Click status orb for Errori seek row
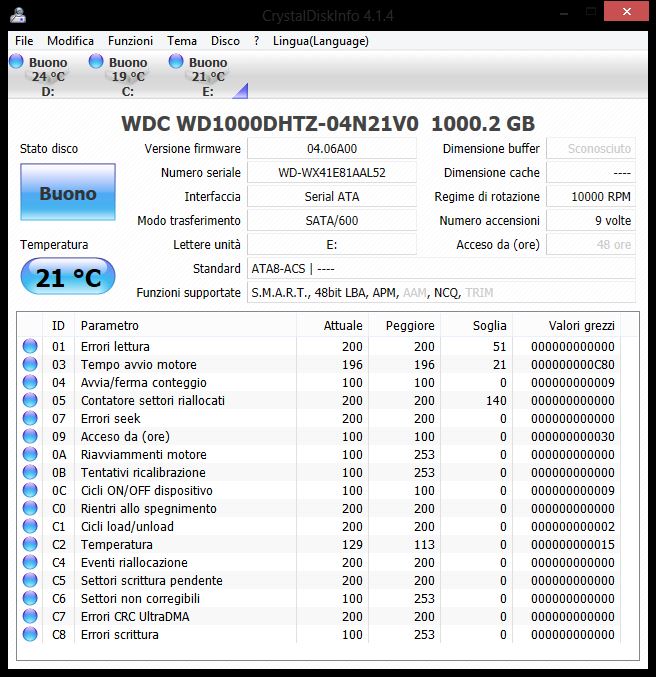Image resolution: width=656 pixels, height=677 pixels. (30, 418)
